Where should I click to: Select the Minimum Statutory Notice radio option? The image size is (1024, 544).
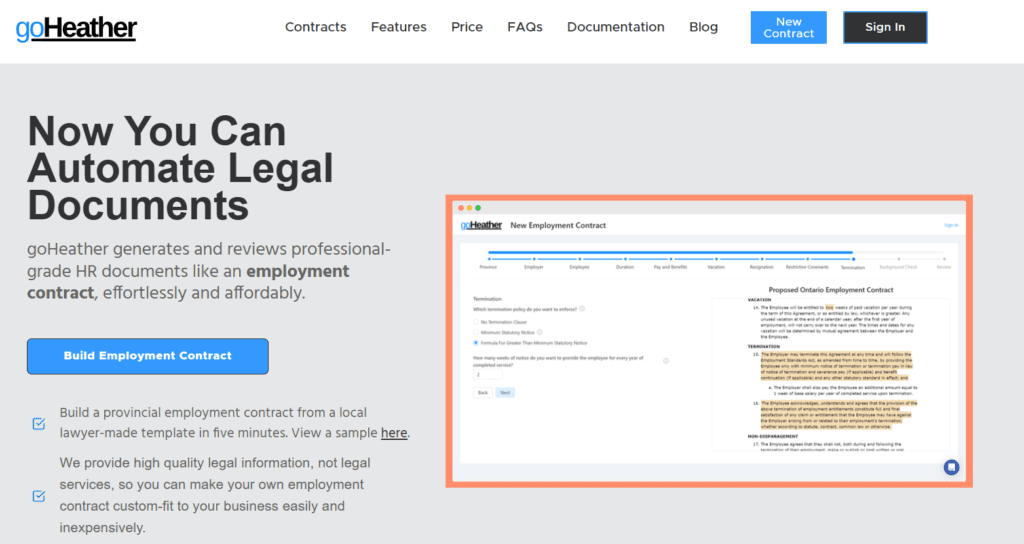(x=476, y=332)
